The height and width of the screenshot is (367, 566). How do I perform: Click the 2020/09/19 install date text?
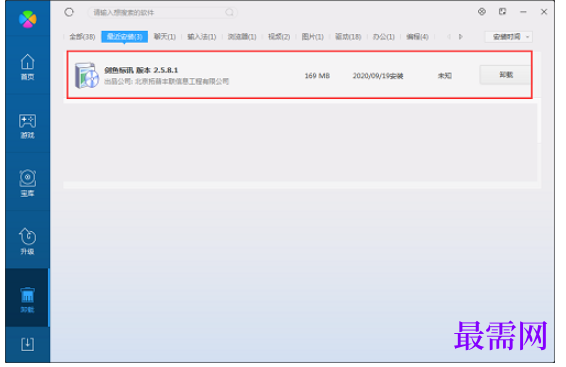(378, 76)
